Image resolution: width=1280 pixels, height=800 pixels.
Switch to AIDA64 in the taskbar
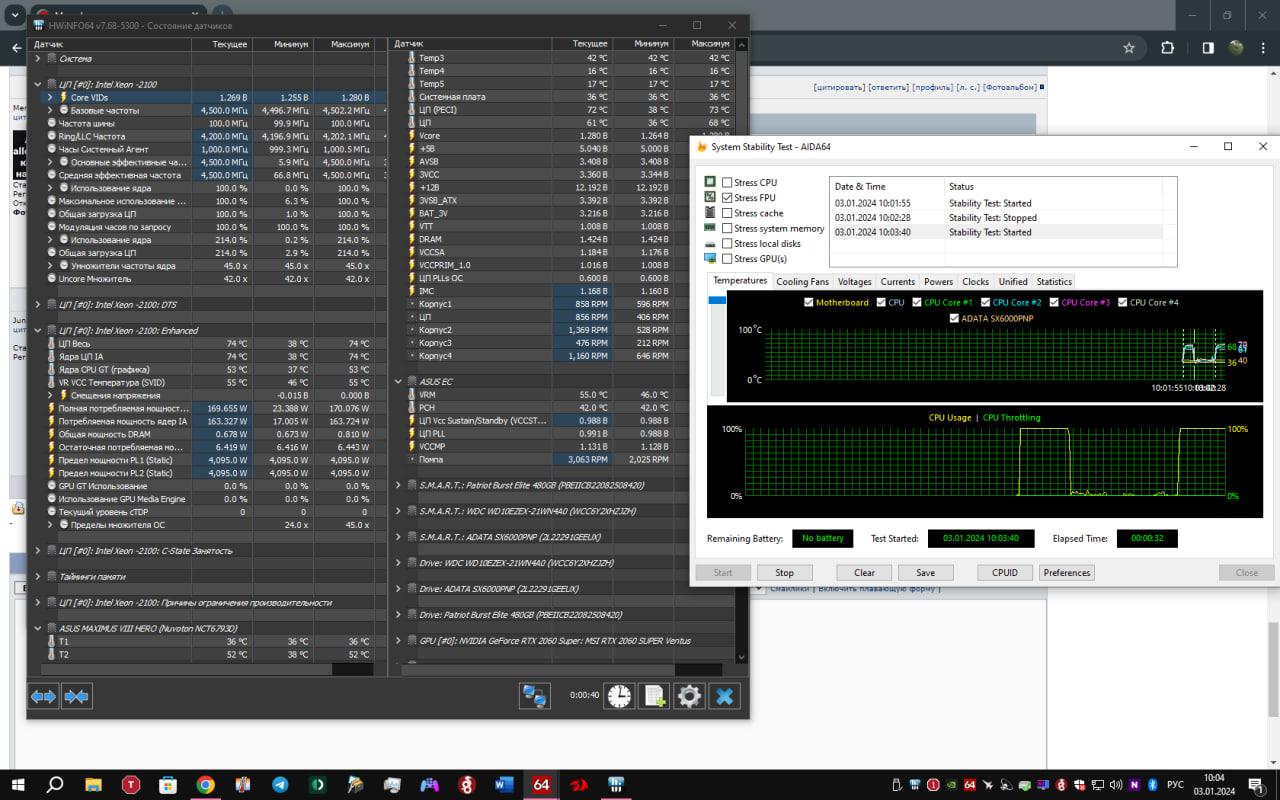click(x=542, y=785)
